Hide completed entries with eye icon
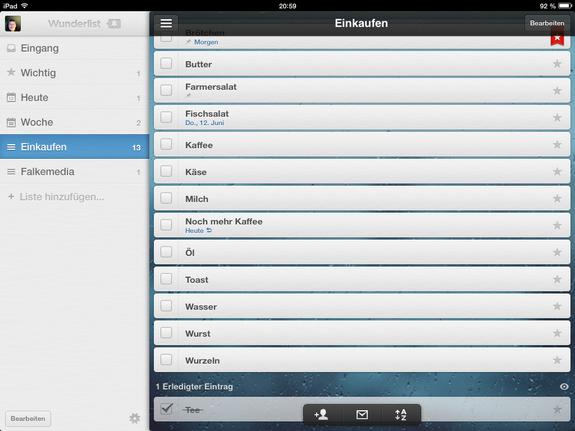This screenshot has width=575, height=431. click(564, 387)
